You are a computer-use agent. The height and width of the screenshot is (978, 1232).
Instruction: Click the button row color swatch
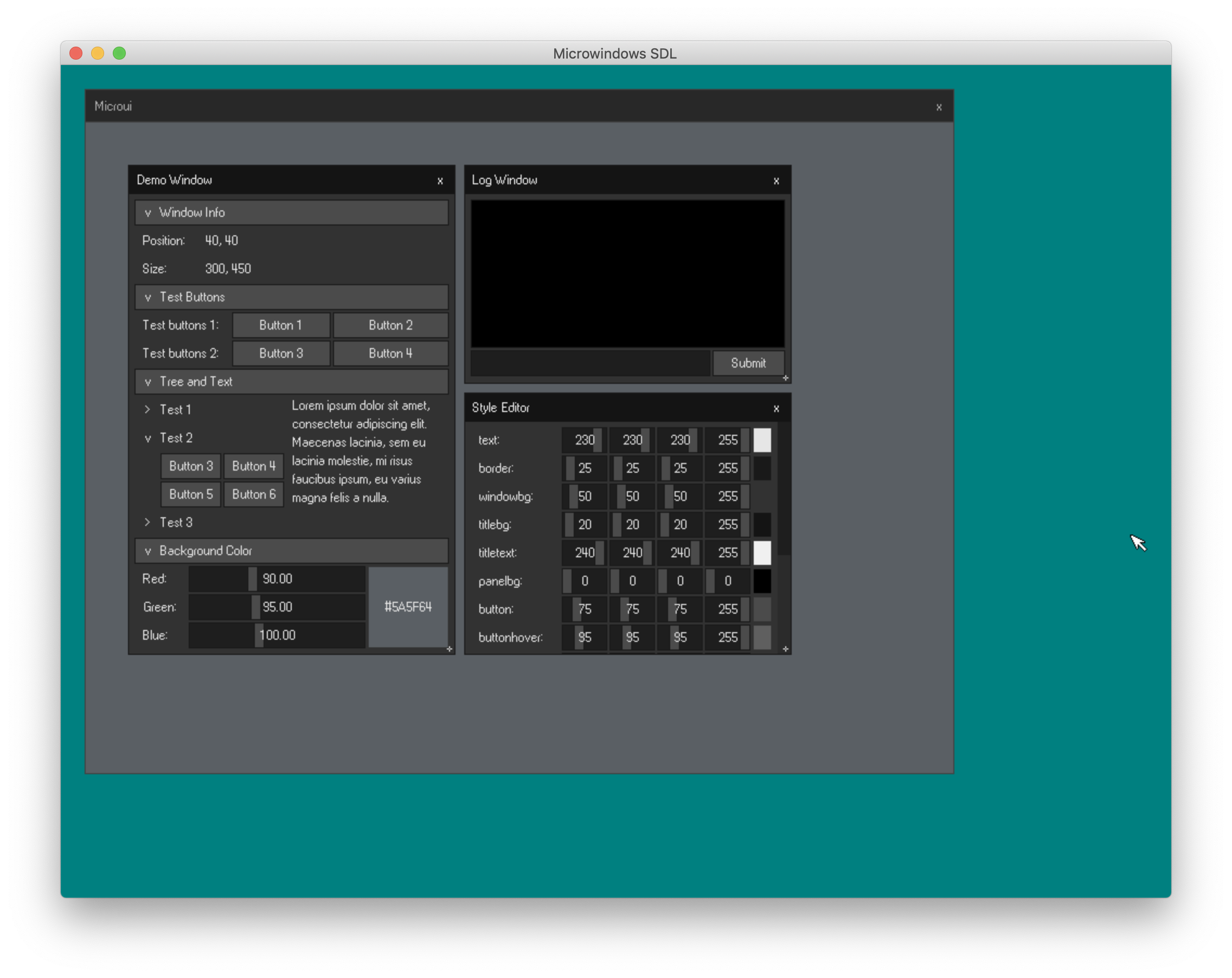(x=762, y=609)
